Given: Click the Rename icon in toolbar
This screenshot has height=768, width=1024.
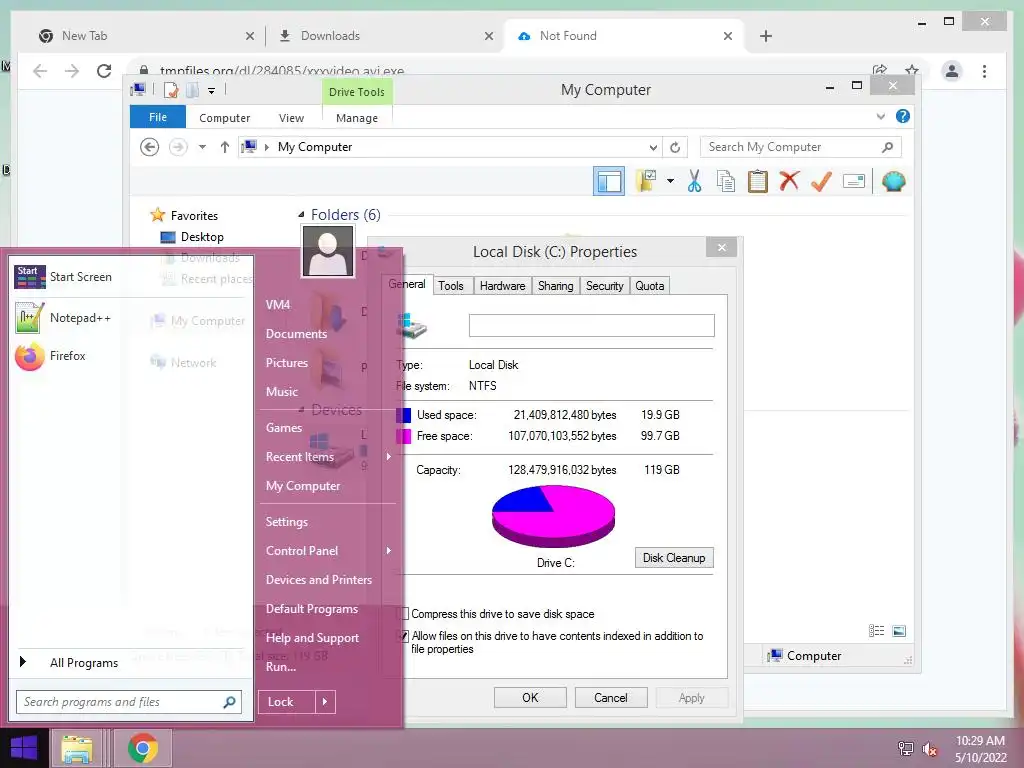Looking at the screenshot, I should pyautogui.click(x=854, y=181).
